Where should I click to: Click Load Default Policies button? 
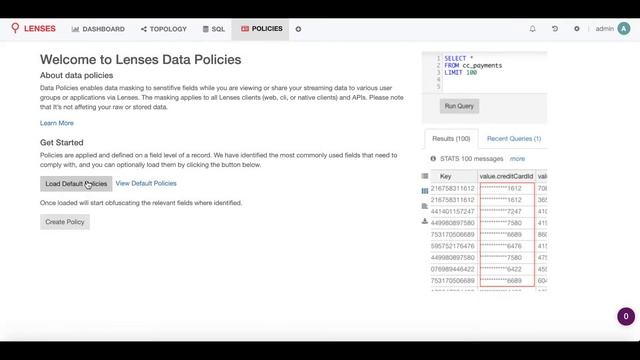(x=76, y=184)
